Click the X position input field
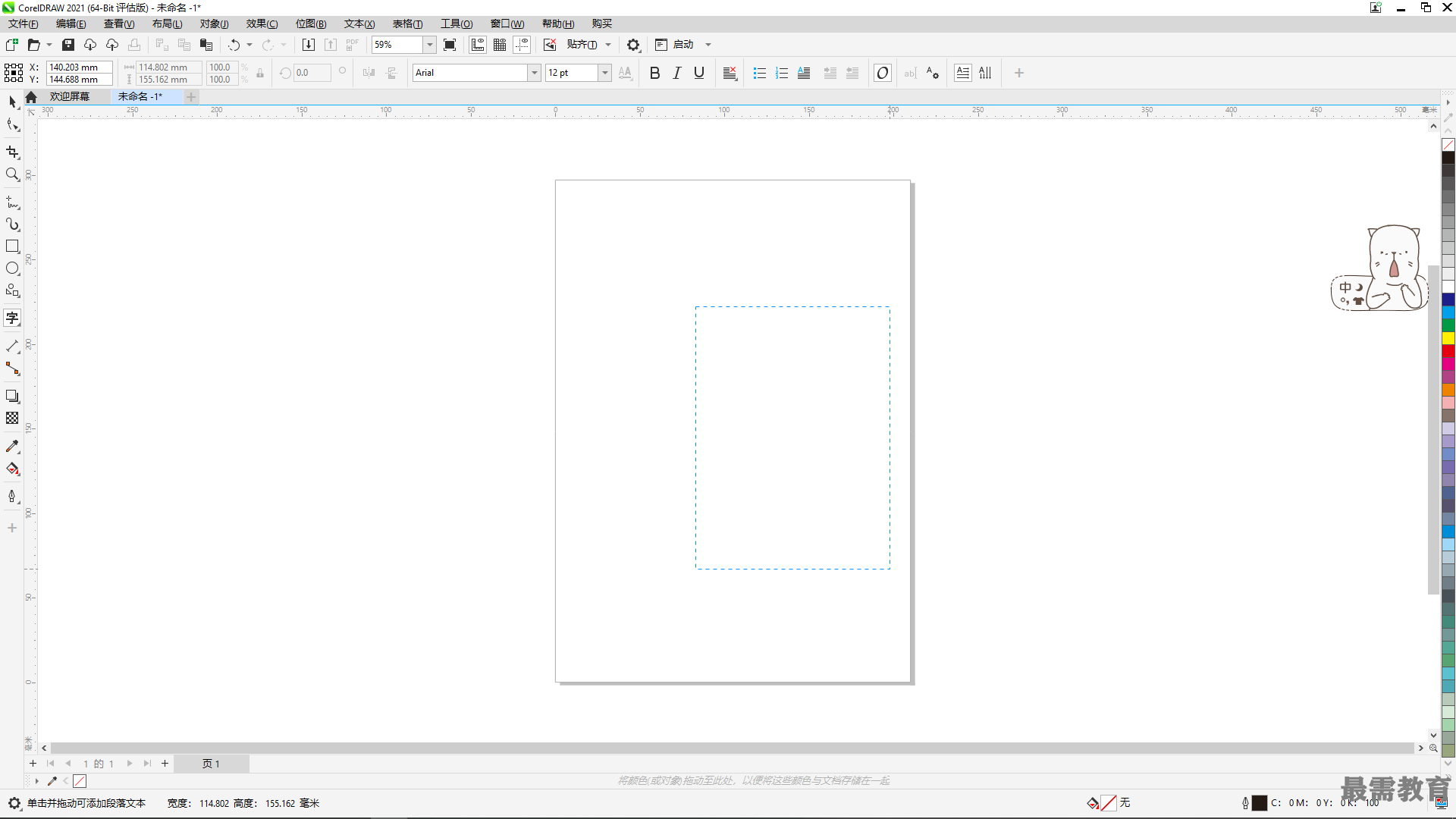1456x819 pixels. [80, 67]
